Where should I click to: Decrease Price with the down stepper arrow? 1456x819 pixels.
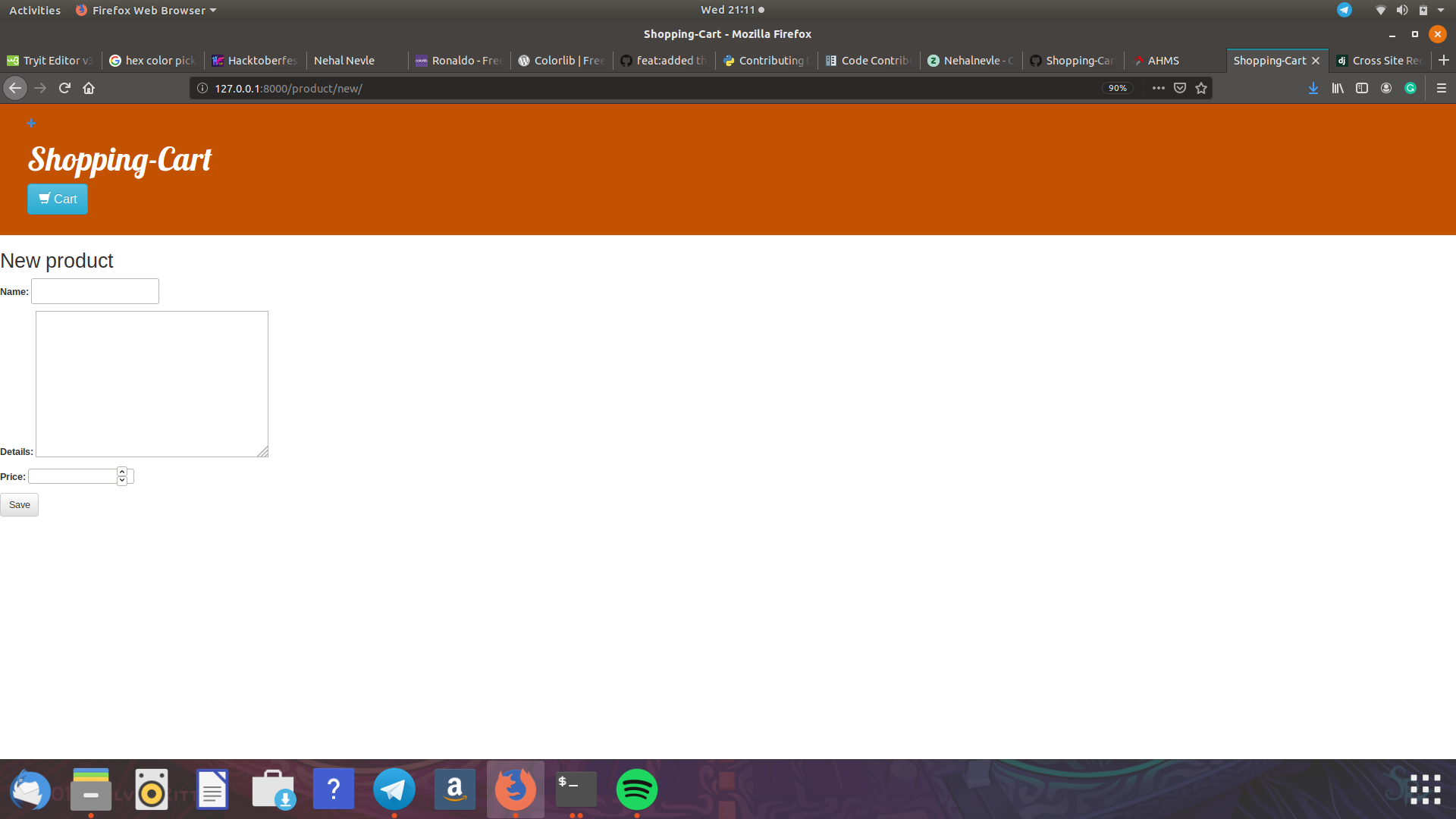122,481
